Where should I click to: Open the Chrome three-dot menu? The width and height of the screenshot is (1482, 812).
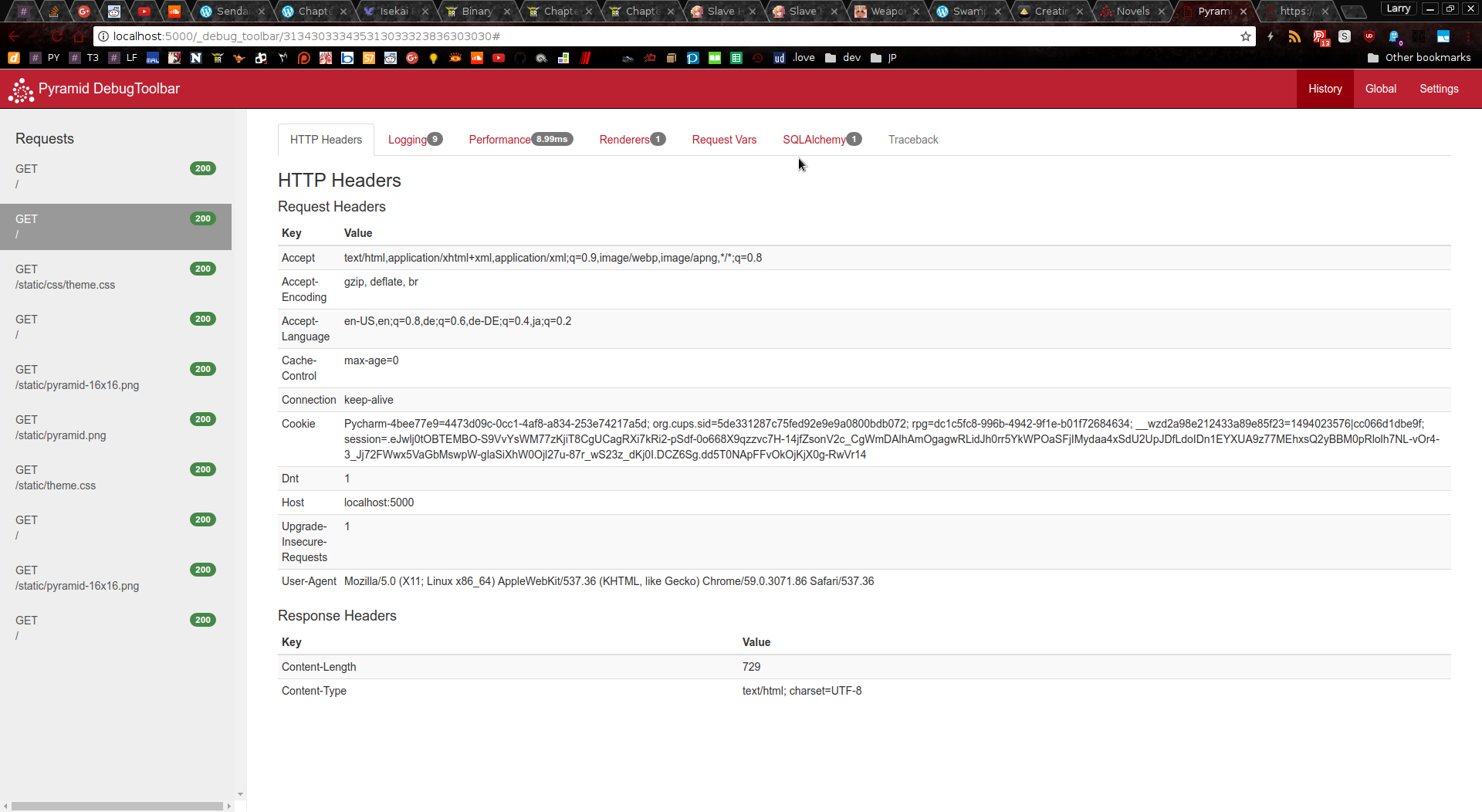click(1468, 36)
